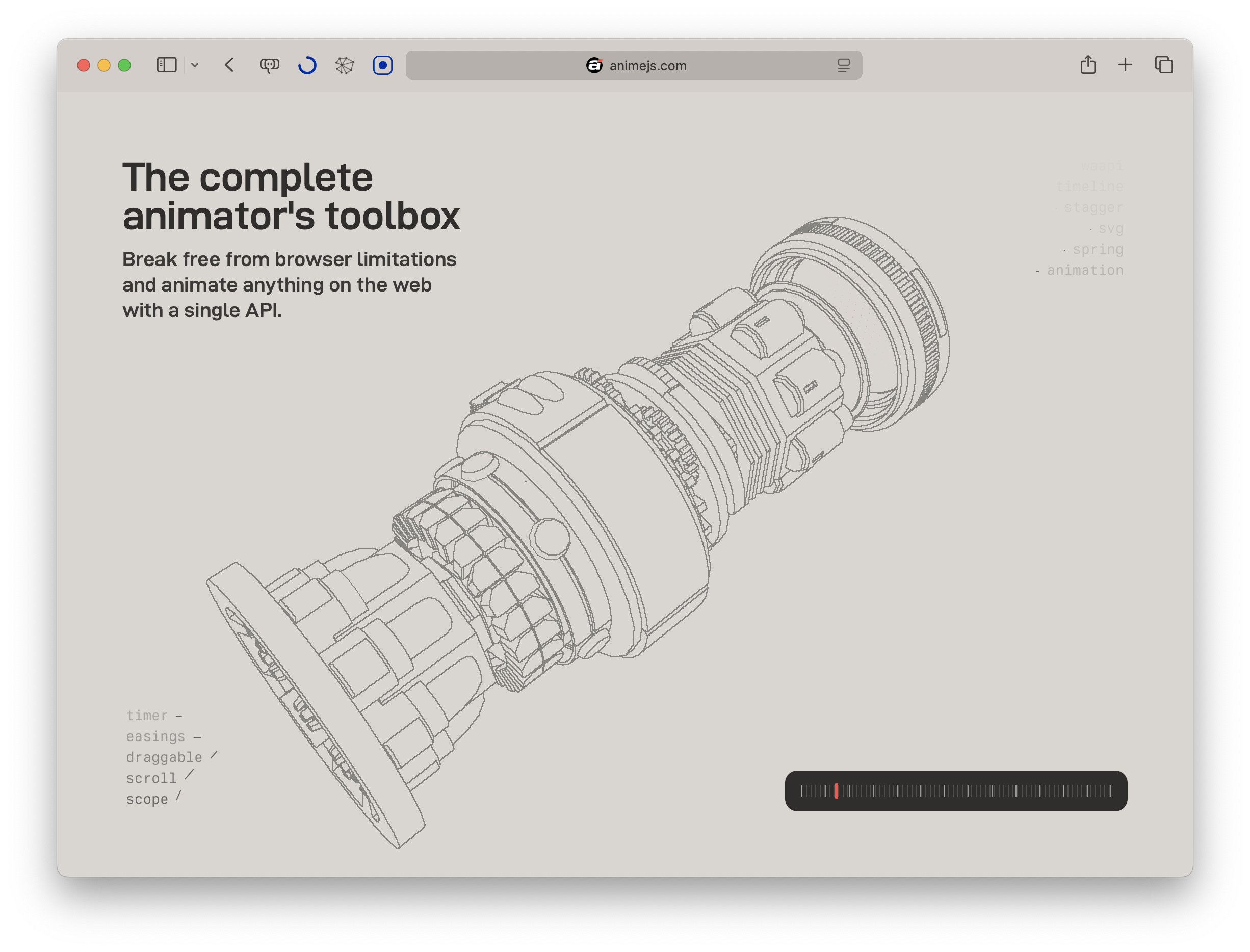
Task: Open the Reader view icon in address bar
Action: point(843,65)
